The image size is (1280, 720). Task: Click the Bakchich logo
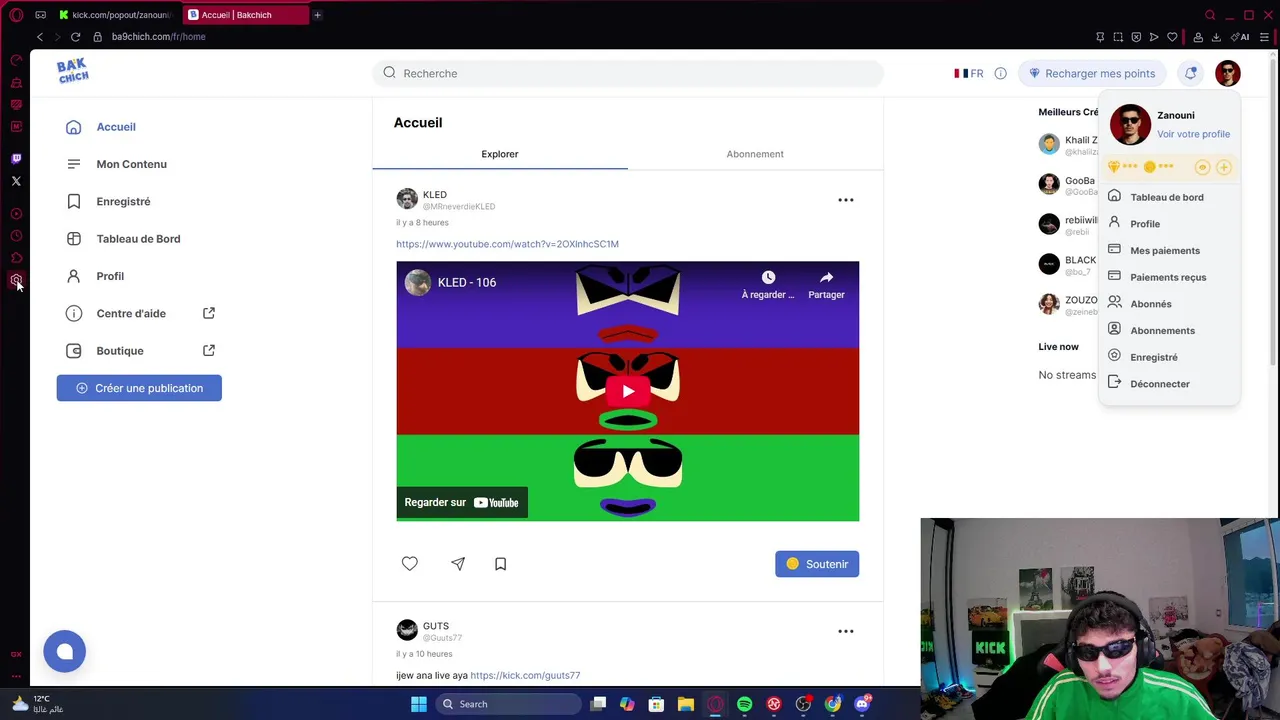click(x=72, y=71)
